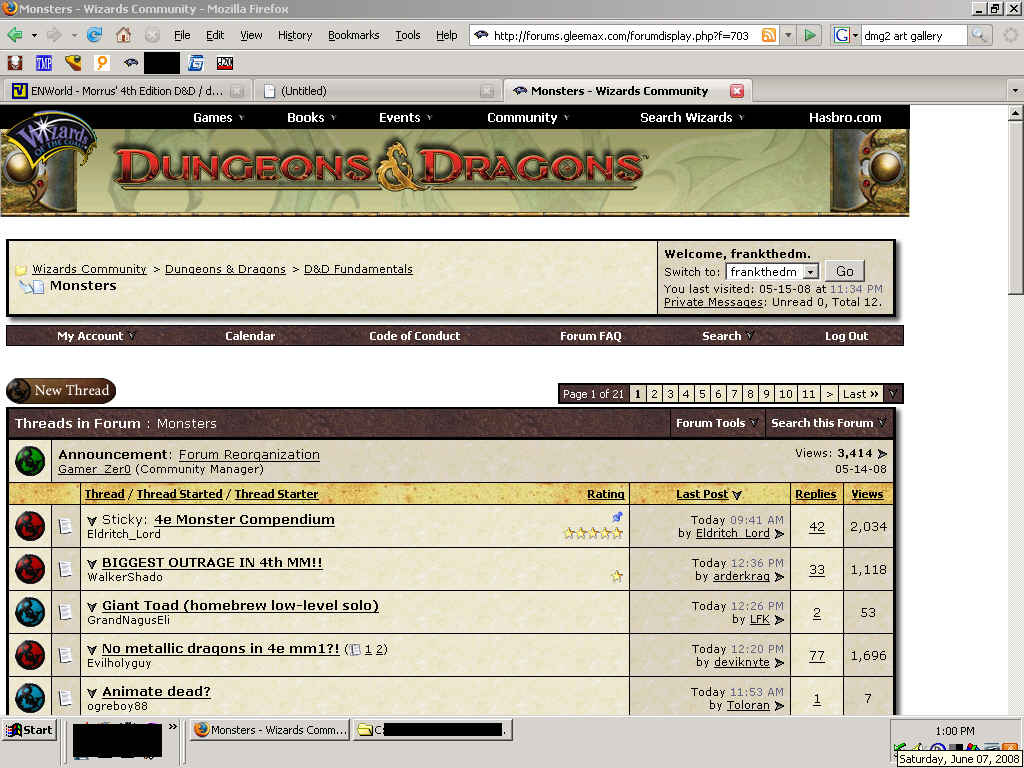The height and width of the screenshot is (768, 1024).
Task: Expand preview arrow for Animate dead? thread
Action: click(x=92, y=692)
